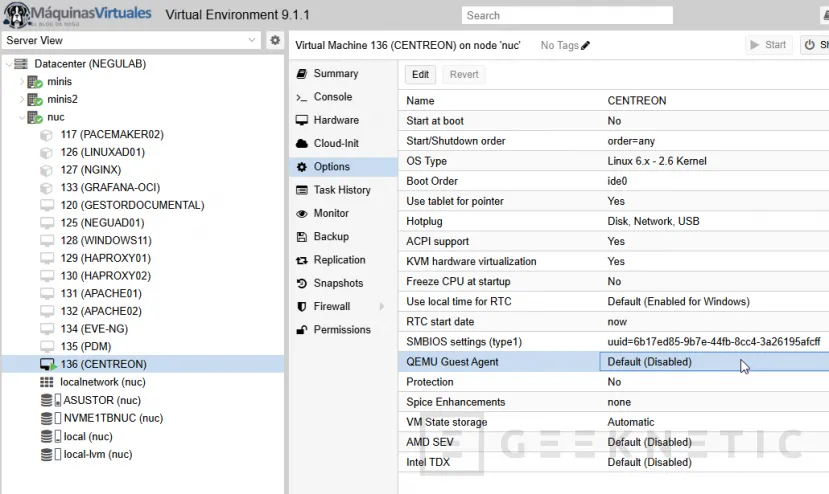This screenshot has height=494, width=829.
Task: Click the Cloud-Init cloud icon
Action: click(301, 143)
